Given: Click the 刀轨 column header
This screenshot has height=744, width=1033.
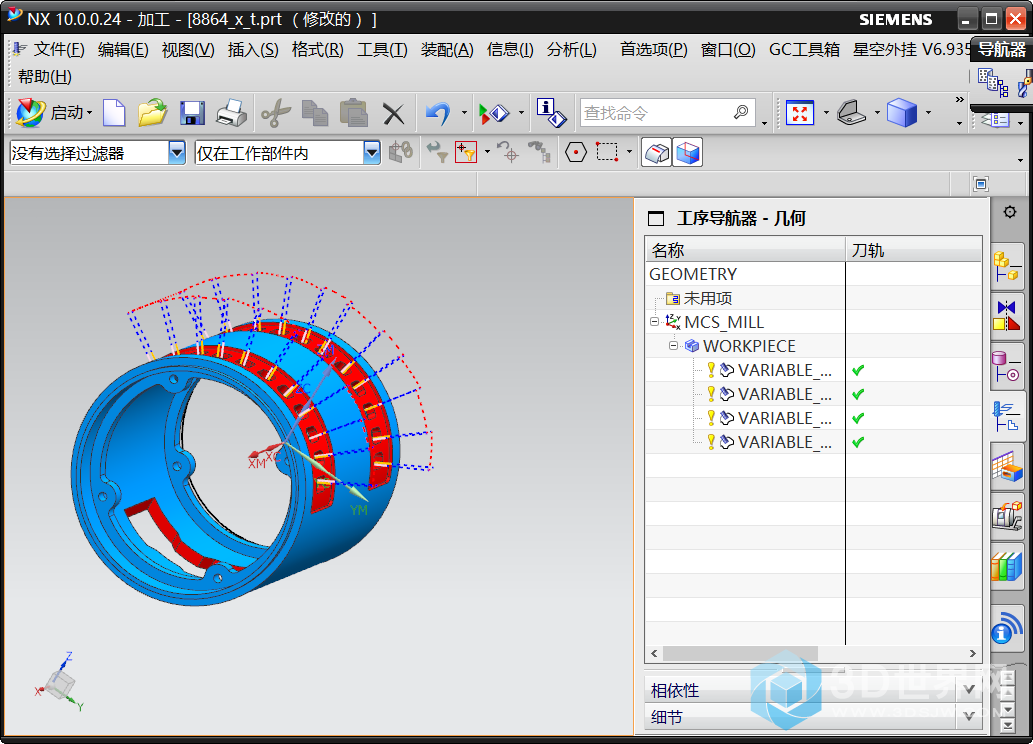Looking at the screenshot, I should 914,250.
